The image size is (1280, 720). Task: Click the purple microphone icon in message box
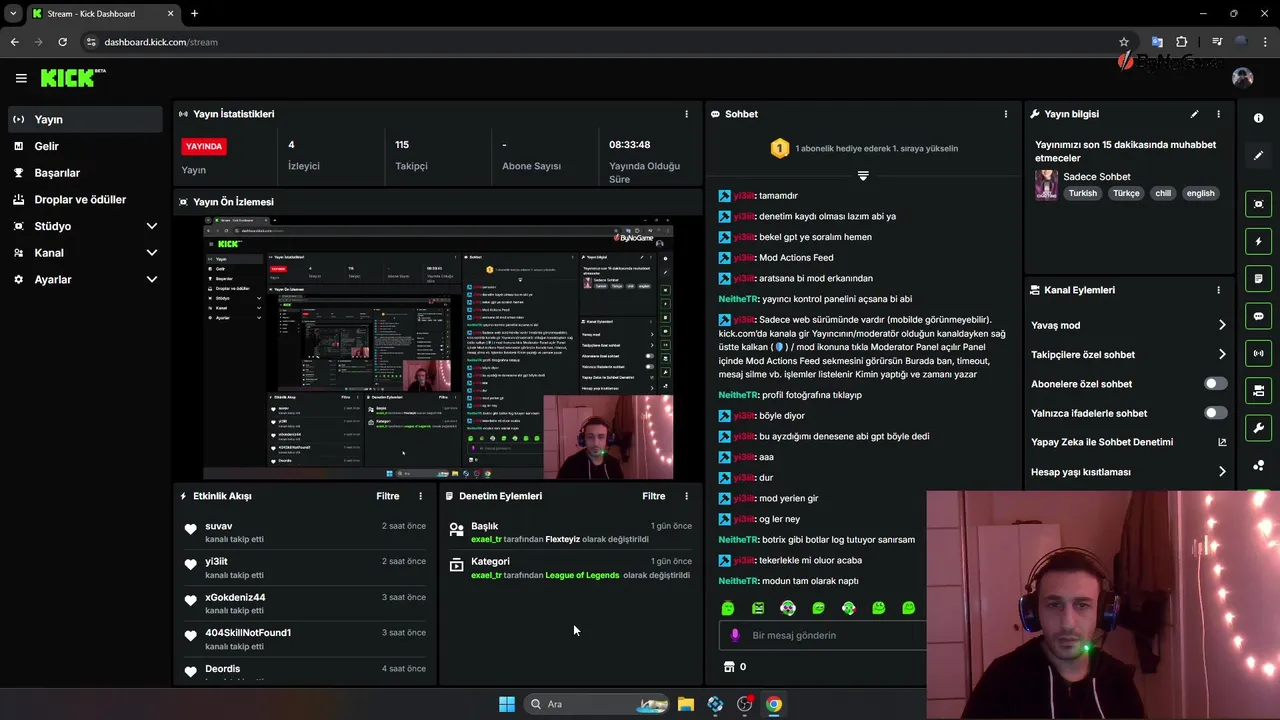tap(735, 635)
